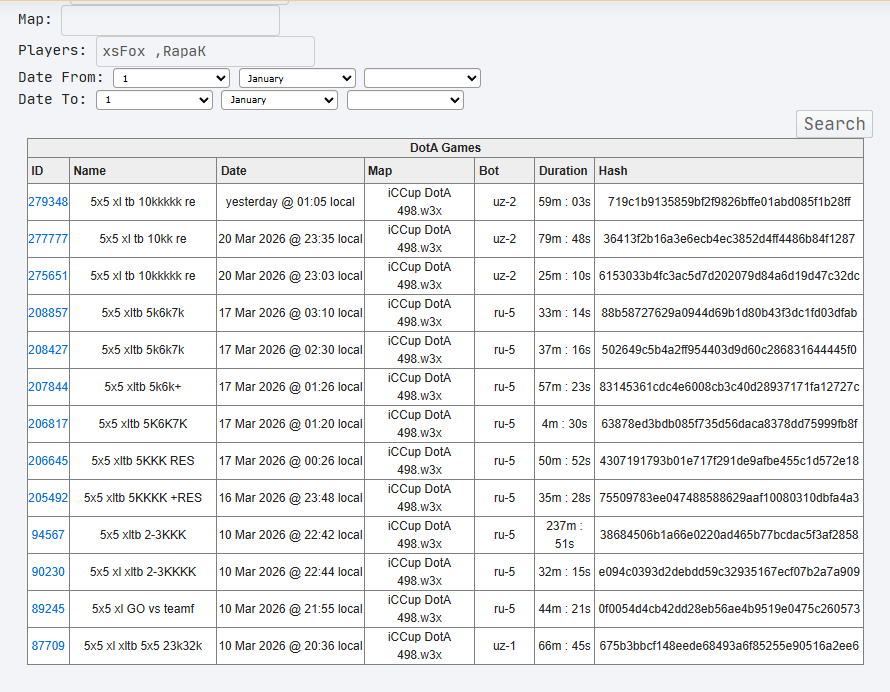Select game name '5x5 xl tb 10kk re'
This screenshot has height=692, width=890.
point(143,239)
